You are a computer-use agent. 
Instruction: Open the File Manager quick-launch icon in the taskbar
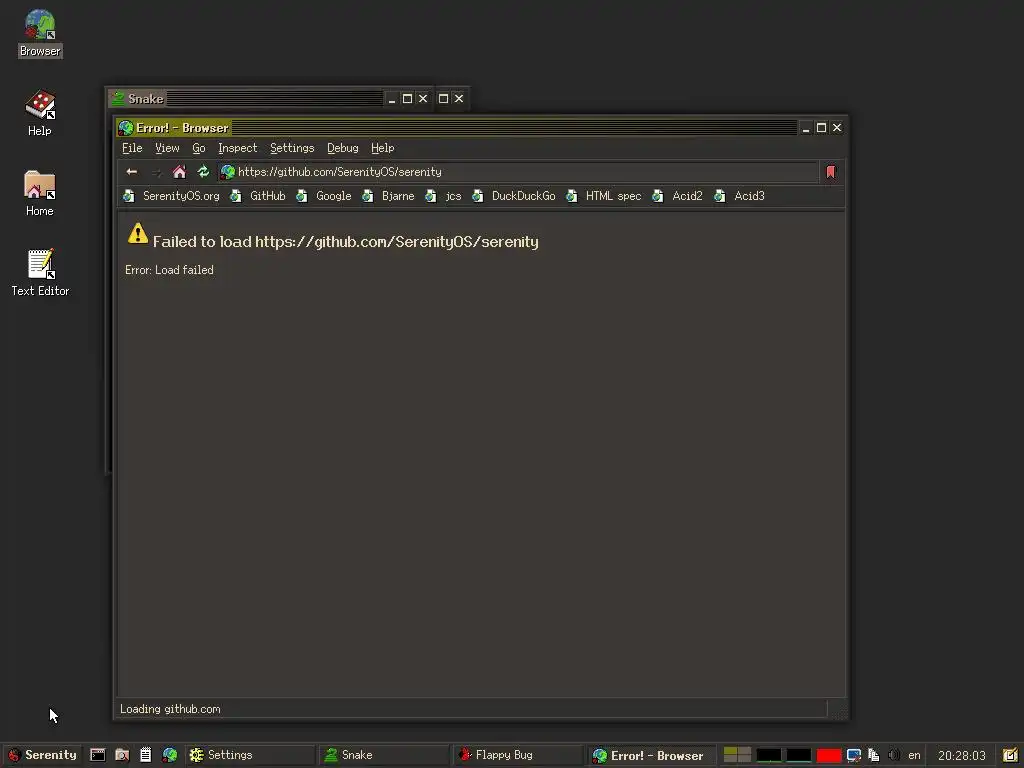[x=121, y=755]
